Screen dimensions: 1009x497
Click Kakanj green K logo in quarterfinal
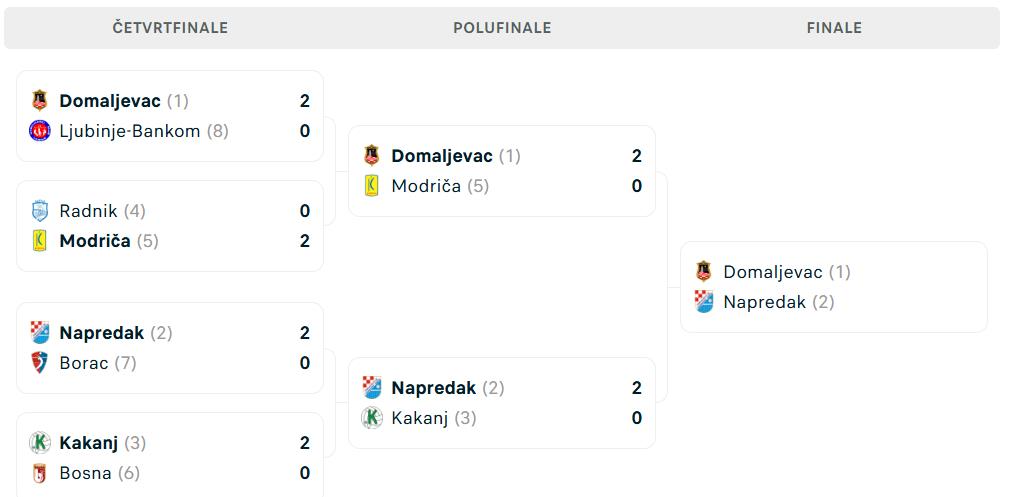(x=40, y=444)
